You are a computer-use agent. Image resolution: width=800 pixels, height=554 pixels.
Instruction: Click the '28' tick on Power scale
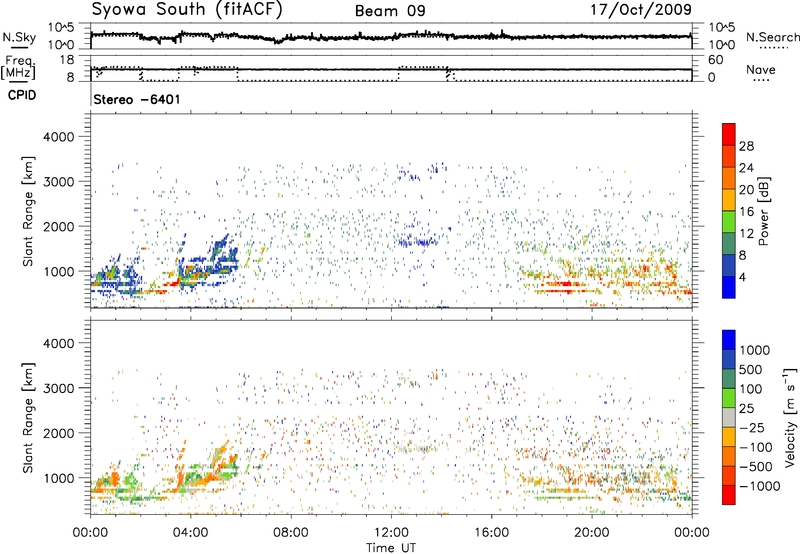[x=746, y=146]
